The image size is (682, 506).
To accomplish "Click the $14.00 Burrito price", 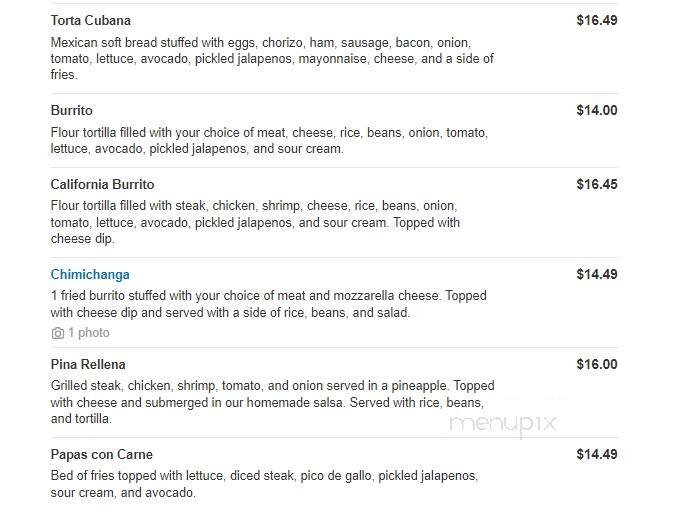I will [x=597, y=111].
